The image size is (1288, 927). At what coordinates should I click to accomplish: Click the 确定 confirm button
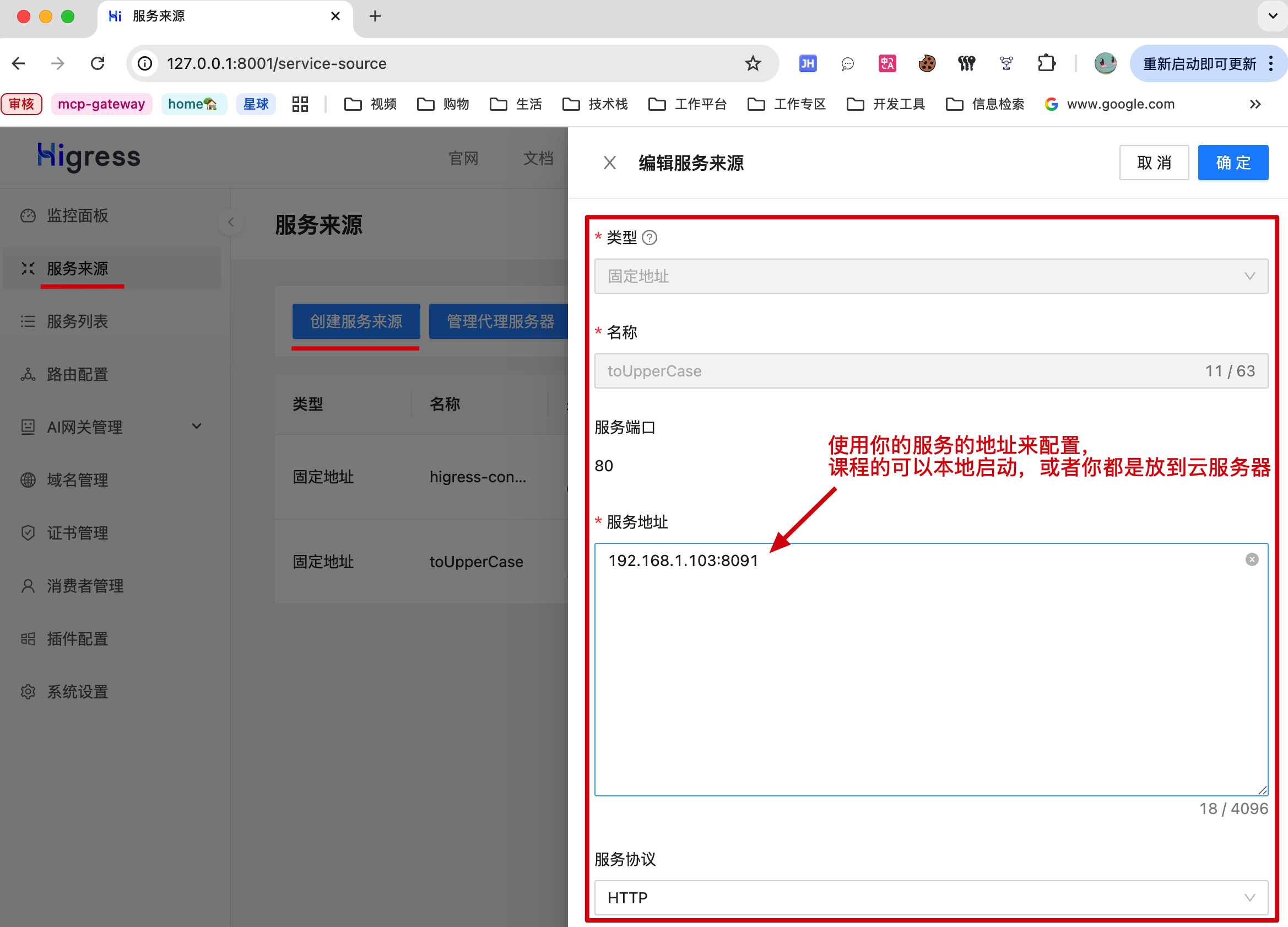1232,163
